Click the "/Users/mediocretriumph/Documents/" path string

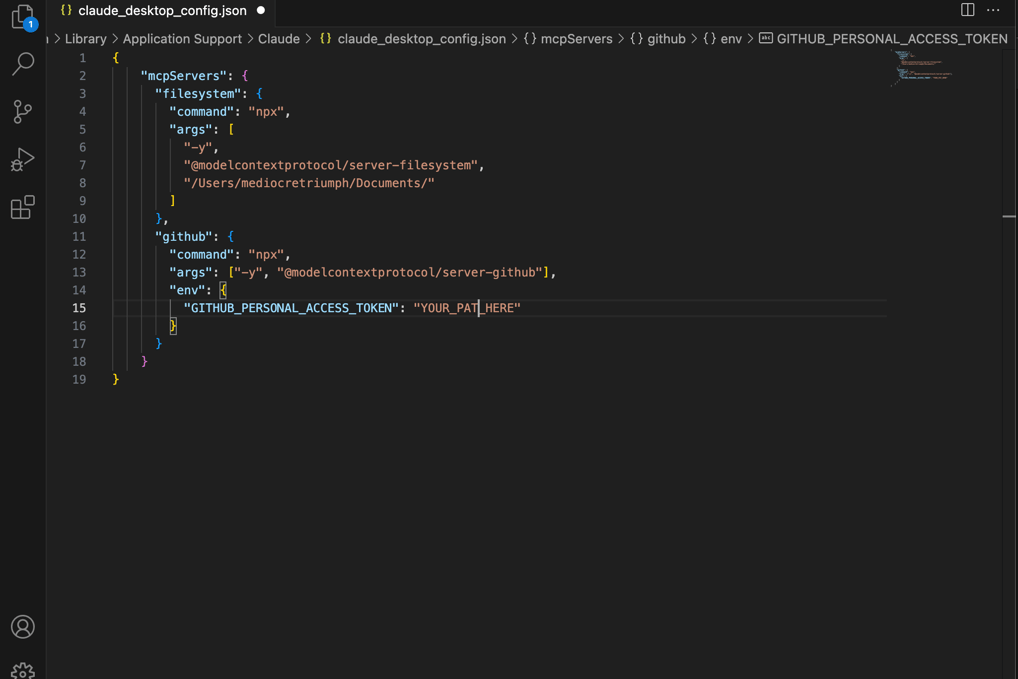309,183
